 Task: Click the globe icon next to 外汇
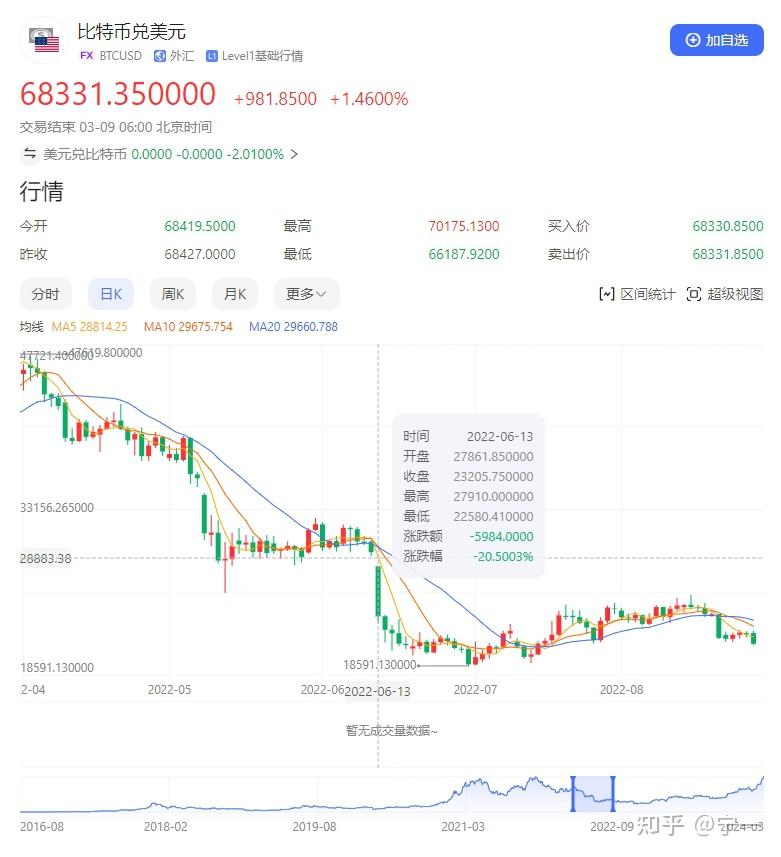[160, 56]
